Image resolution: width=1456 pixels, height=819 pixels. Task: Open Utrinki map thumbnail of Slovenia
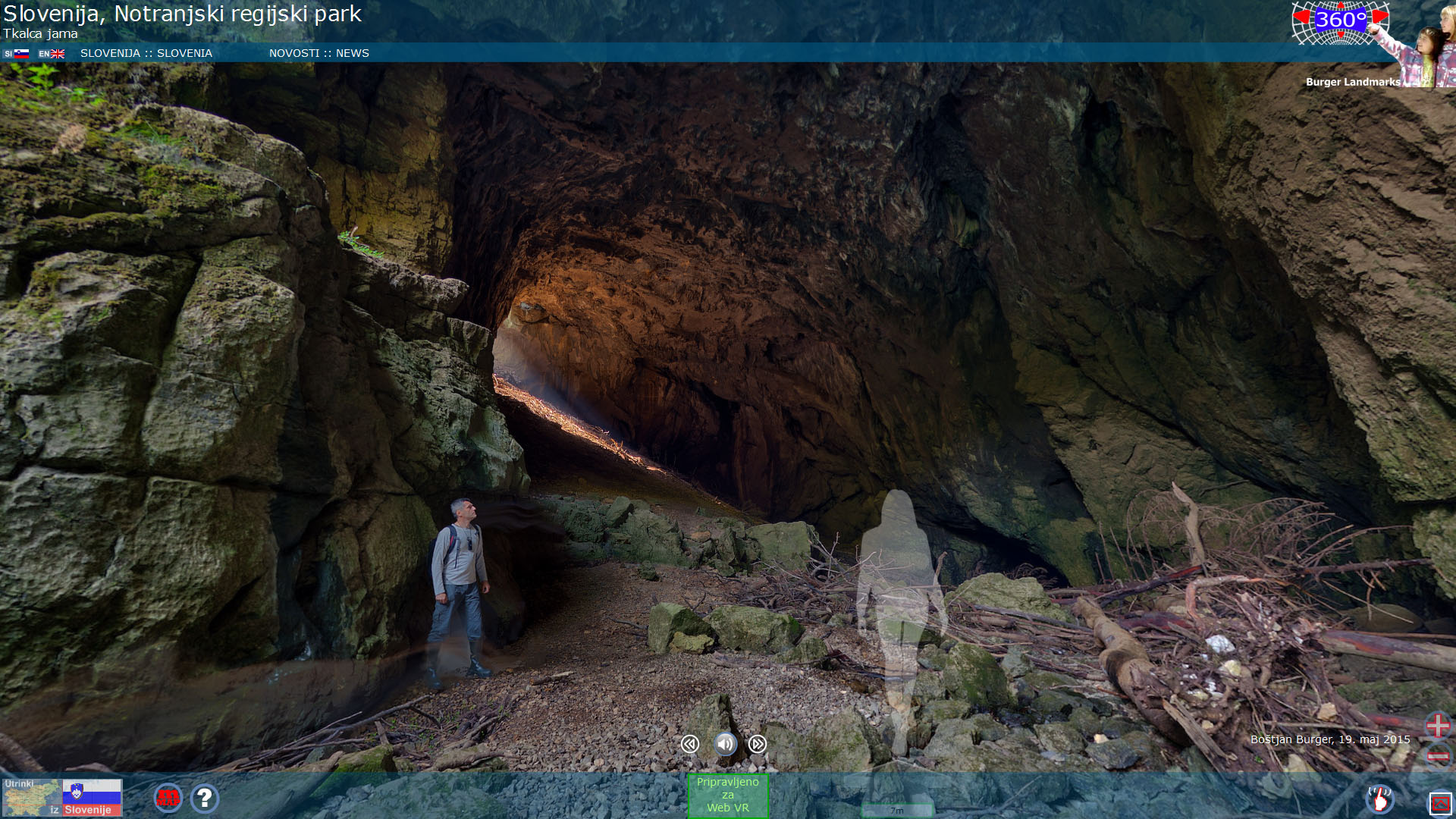(30, 797)
